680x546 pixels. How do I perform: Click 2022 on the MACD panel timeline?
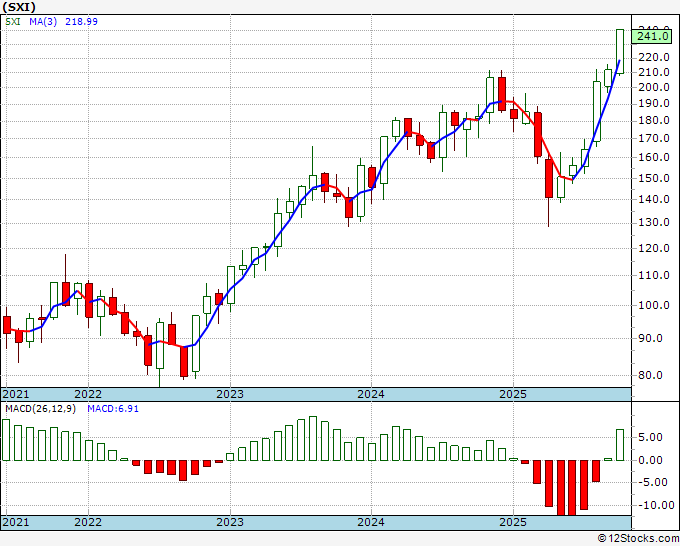tap(88, 522)
